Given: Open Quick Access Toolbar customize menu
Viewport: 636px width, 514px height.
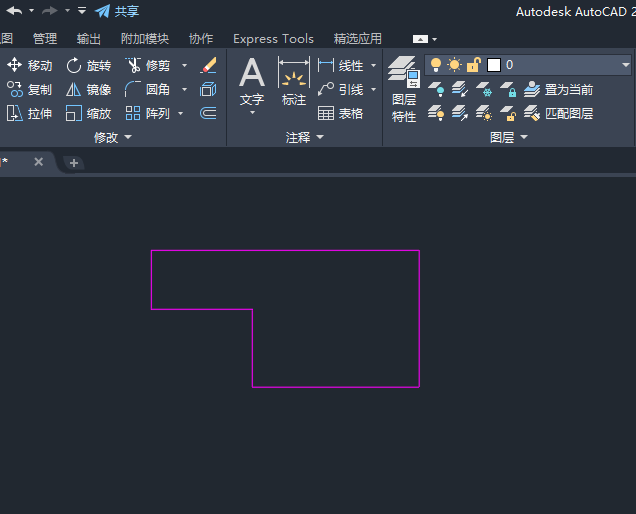Looking at the screenshot, I should pos(82,11).
